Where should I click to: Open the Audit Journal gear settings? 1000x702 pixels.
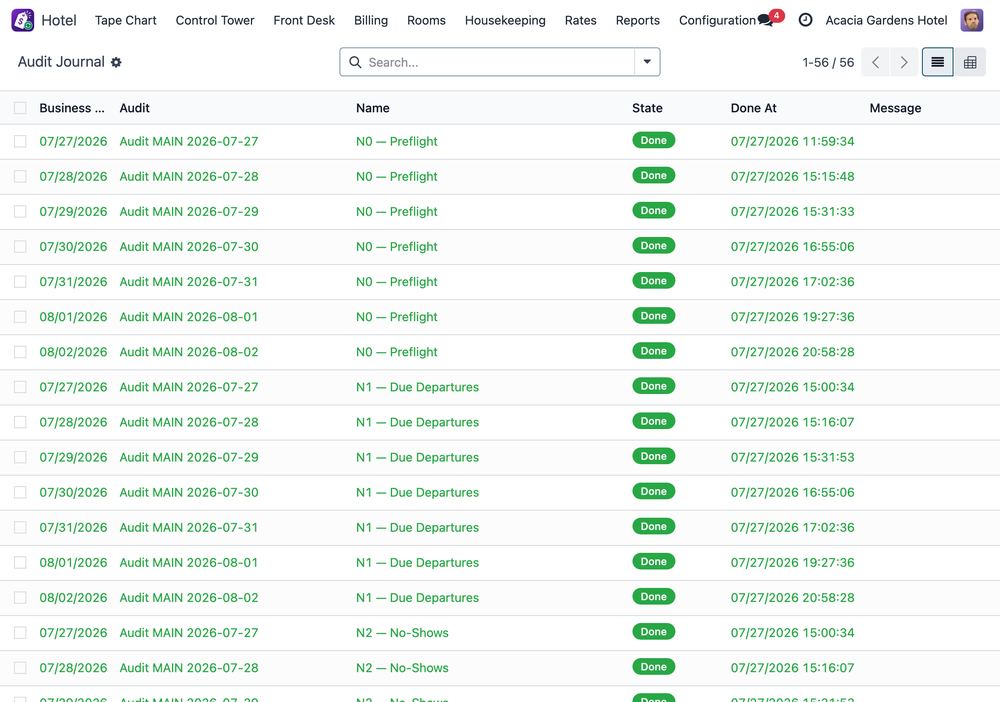point(116,62)
